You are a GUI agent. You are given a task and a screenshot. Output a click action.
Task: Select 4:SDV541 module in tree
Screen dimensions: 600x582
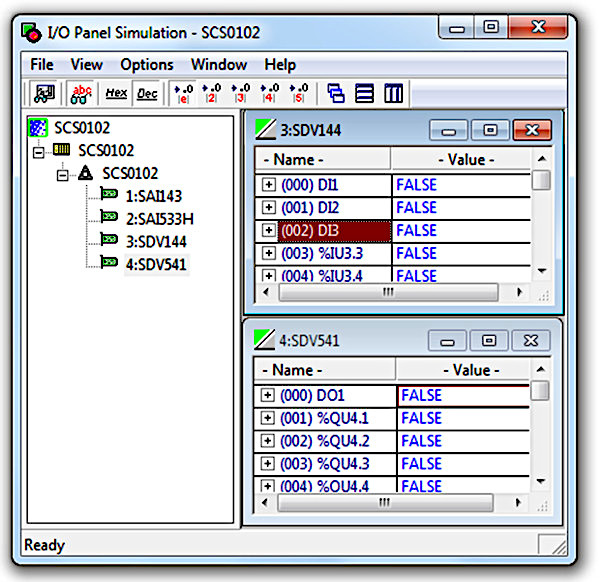[156, 264]
